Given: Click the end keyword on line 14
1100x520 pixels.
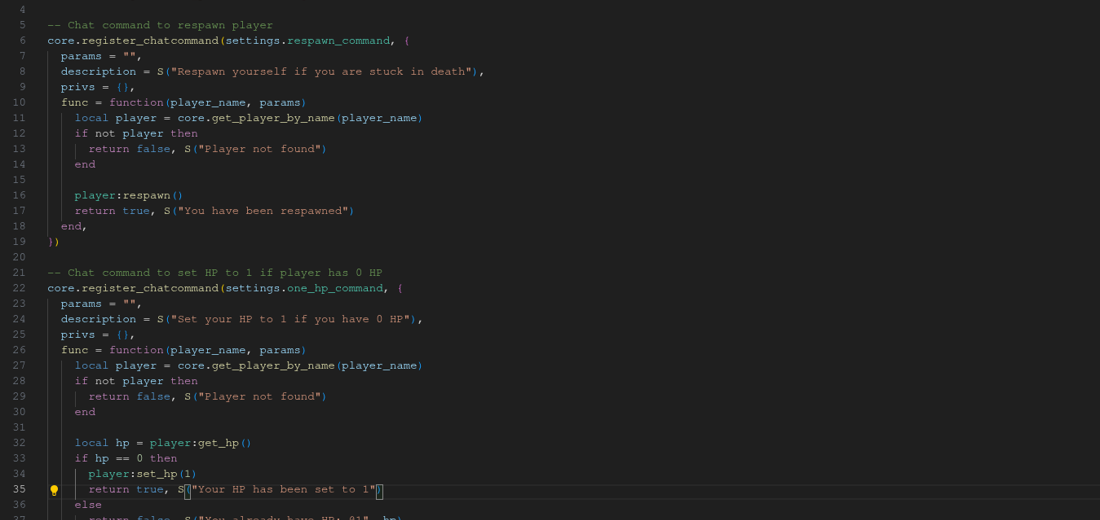Looking at the screenshot, I should [85, 165].
